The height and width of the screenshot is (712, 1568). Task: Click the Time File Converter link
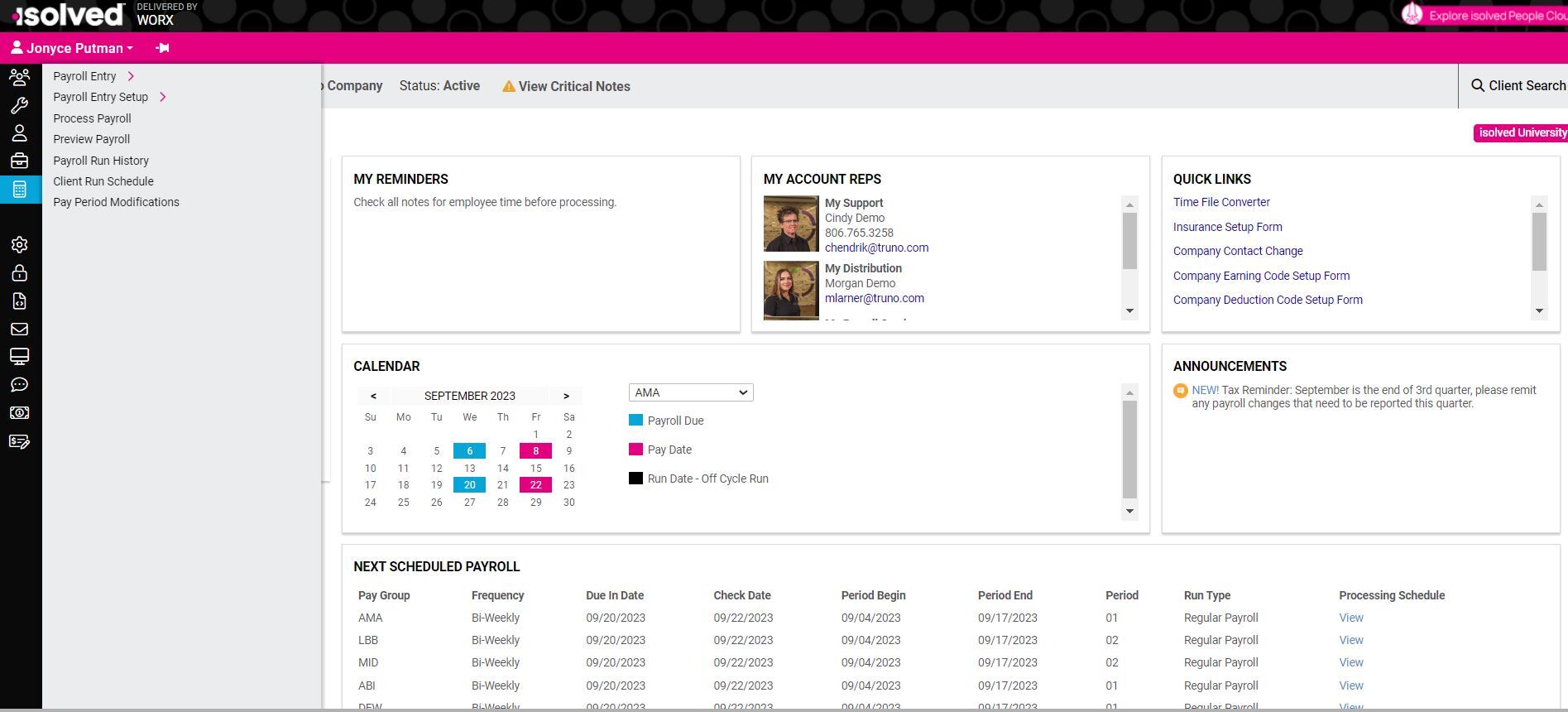[x=1221, y=202]
